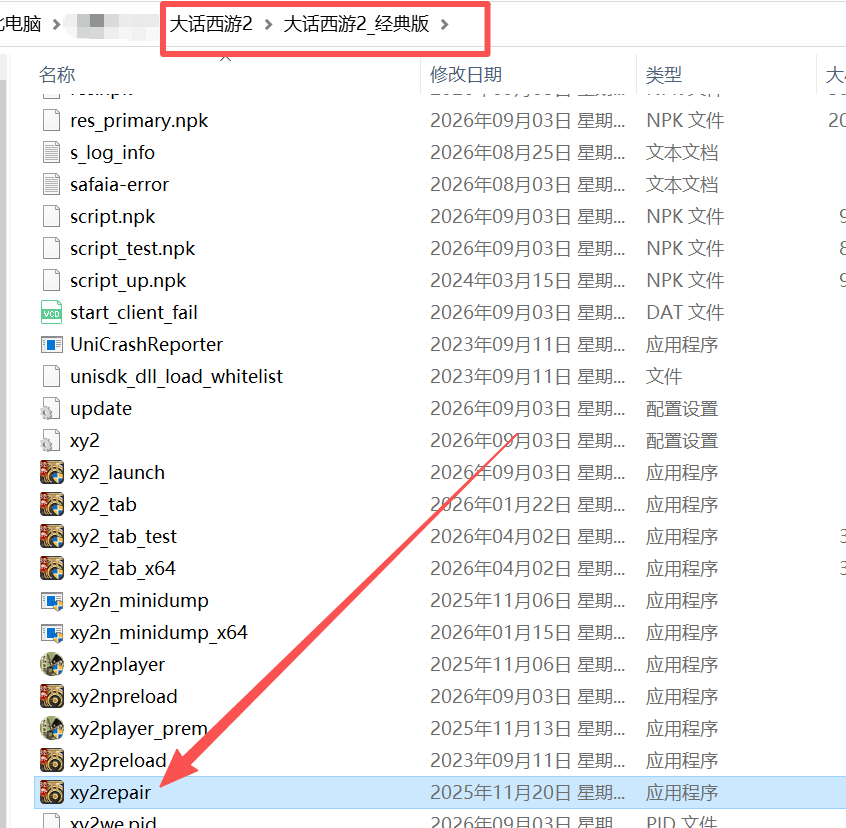846x828 pixels.
Task: Click the xy2_launch game icon
Action: pyautogui.click(x=52, y=473)
